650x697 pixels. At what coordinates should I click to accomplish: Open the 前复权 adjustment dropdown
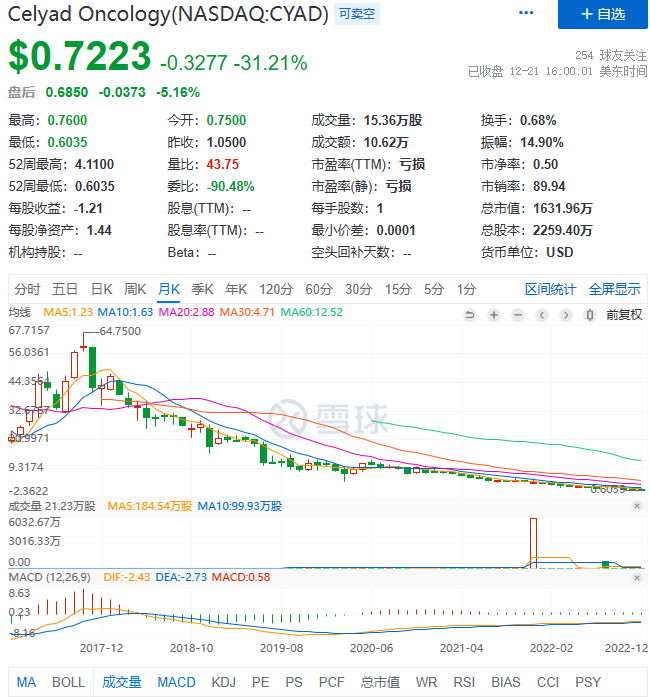(x=624, y=315)
